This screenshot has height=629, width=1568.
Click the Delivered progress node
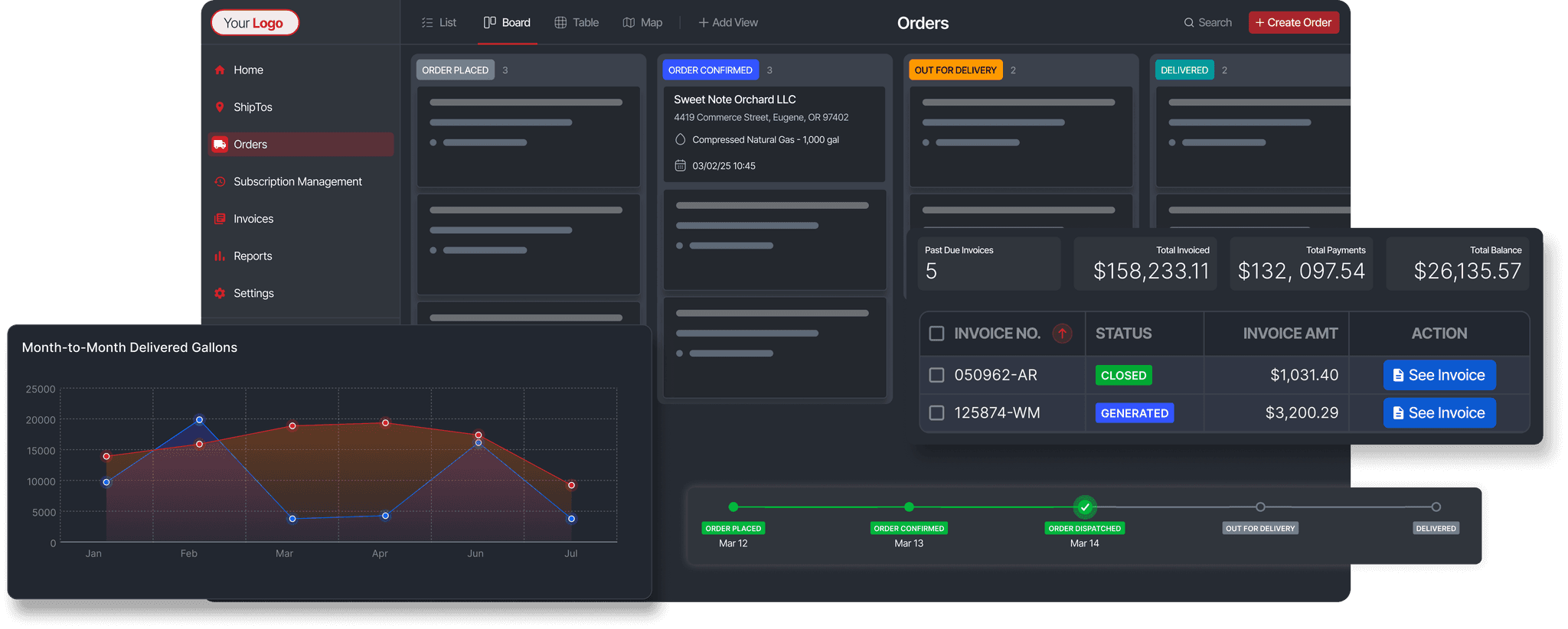coord(1436,507)
